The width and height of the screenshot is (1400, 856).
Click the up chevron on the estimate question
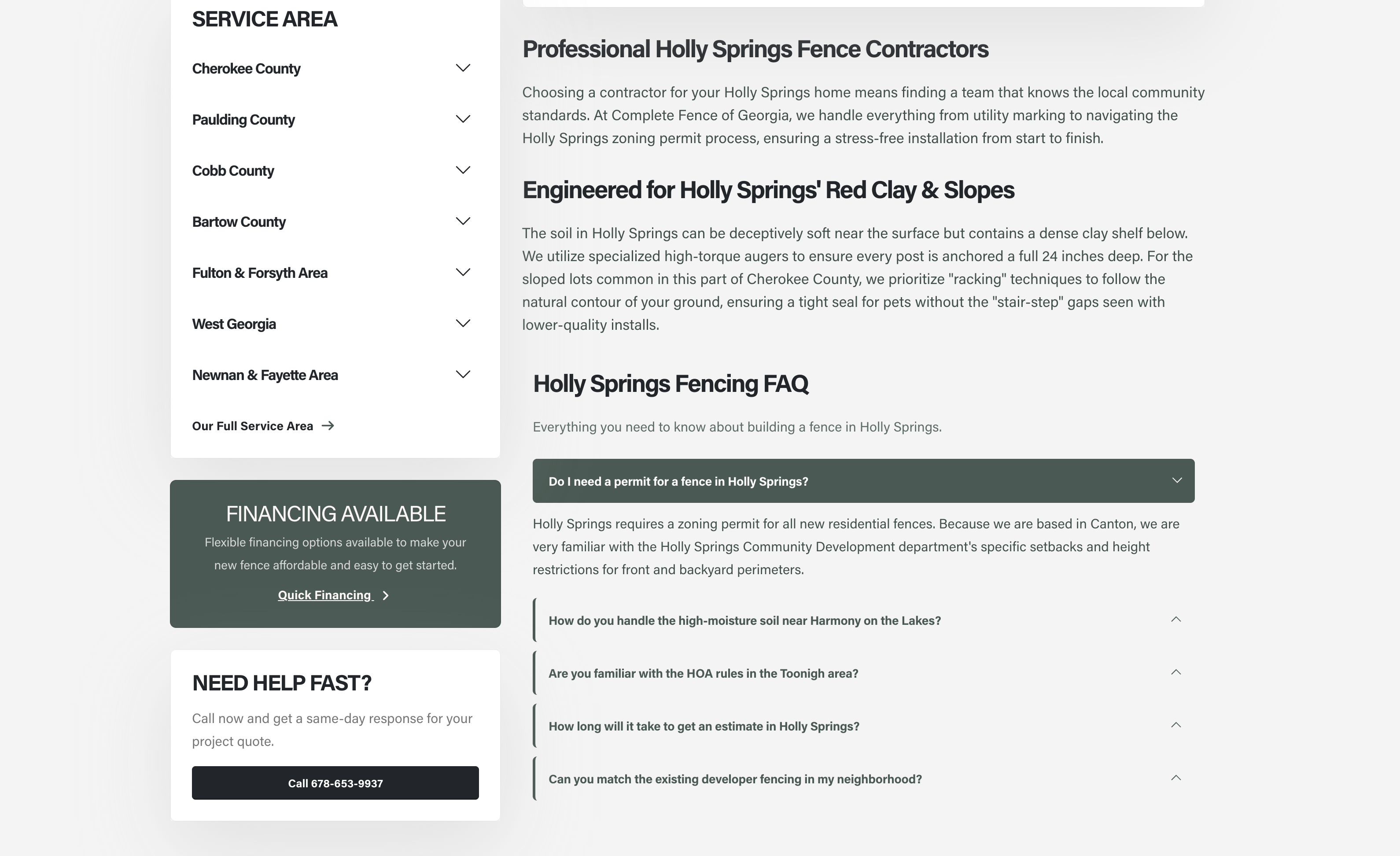[1177, 725]
